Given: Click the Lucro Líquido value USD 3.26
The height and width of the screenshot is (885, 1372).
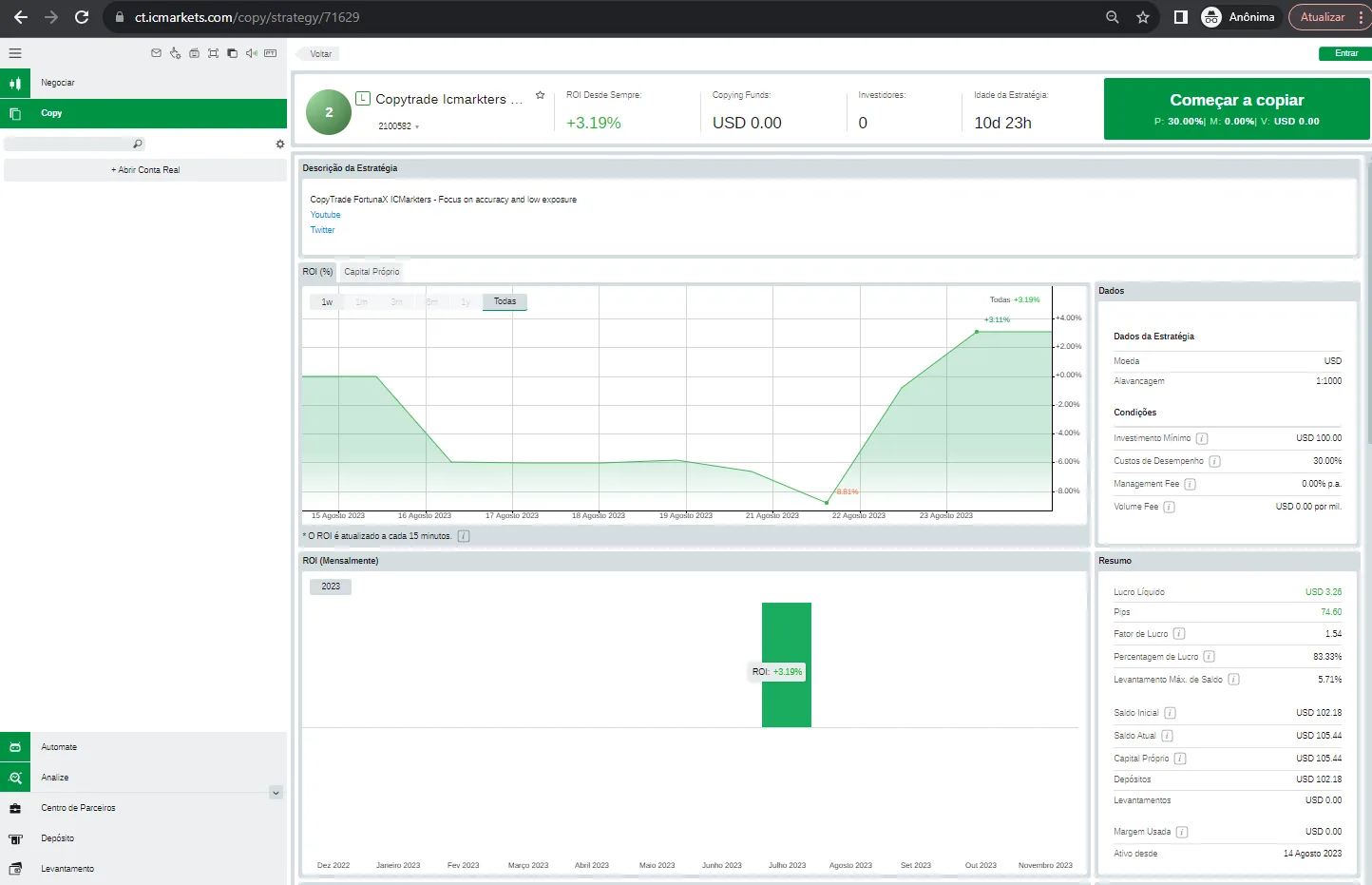Looking at the screenshot, I should pos(1323,592).
